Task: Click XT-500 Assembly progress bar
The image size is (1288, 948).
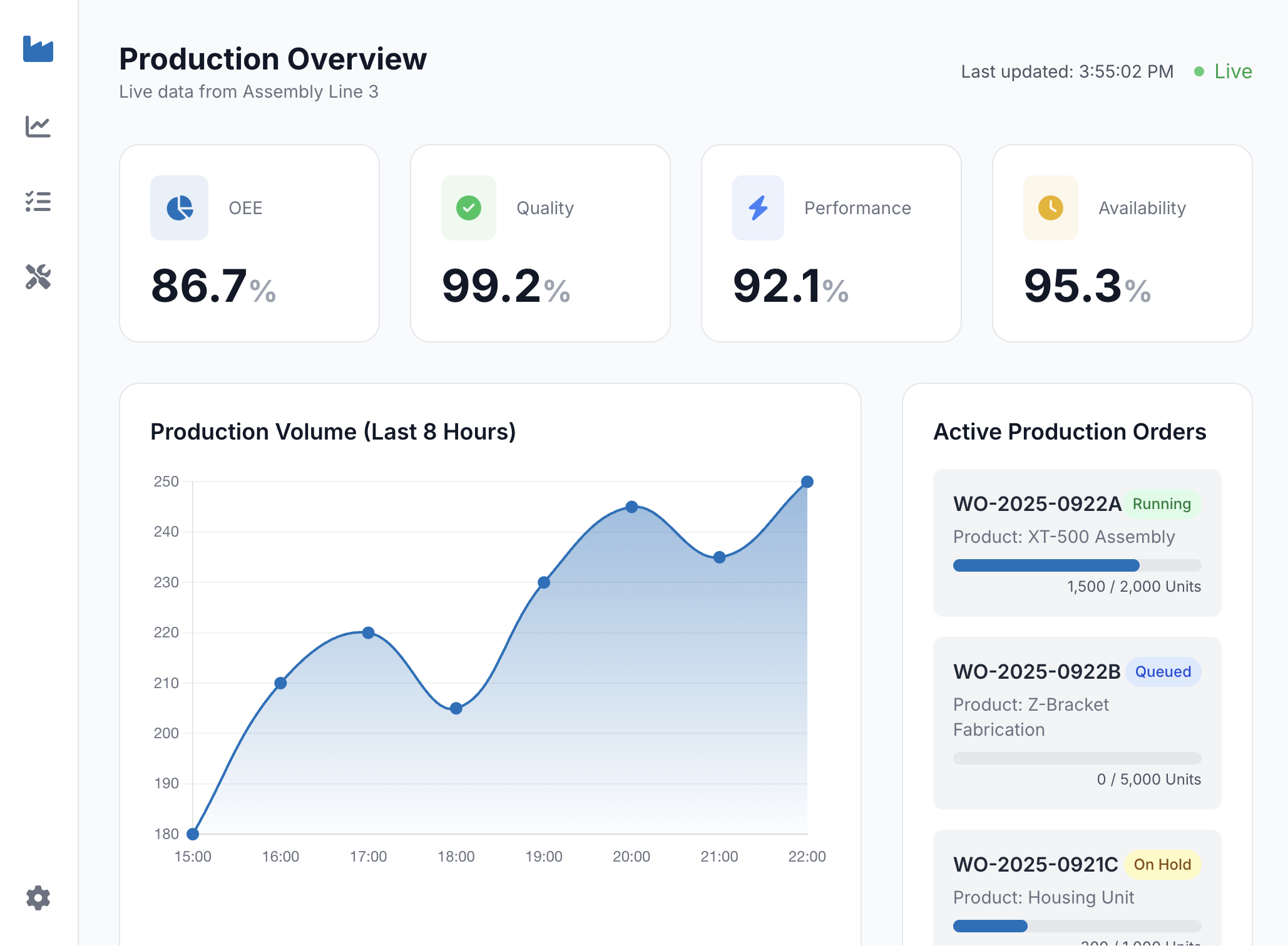Action: click(x=1076, y=565)
